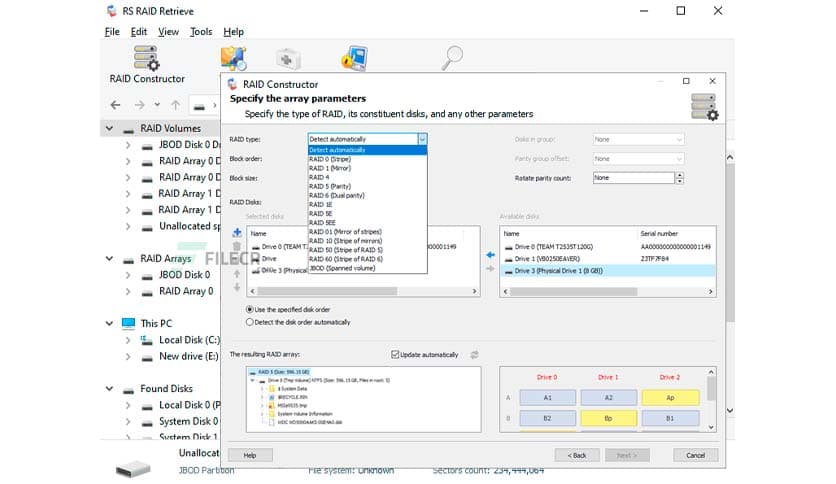
Task: Click the blue add-disk icon beside Selected disks
Action: (237, 232)
